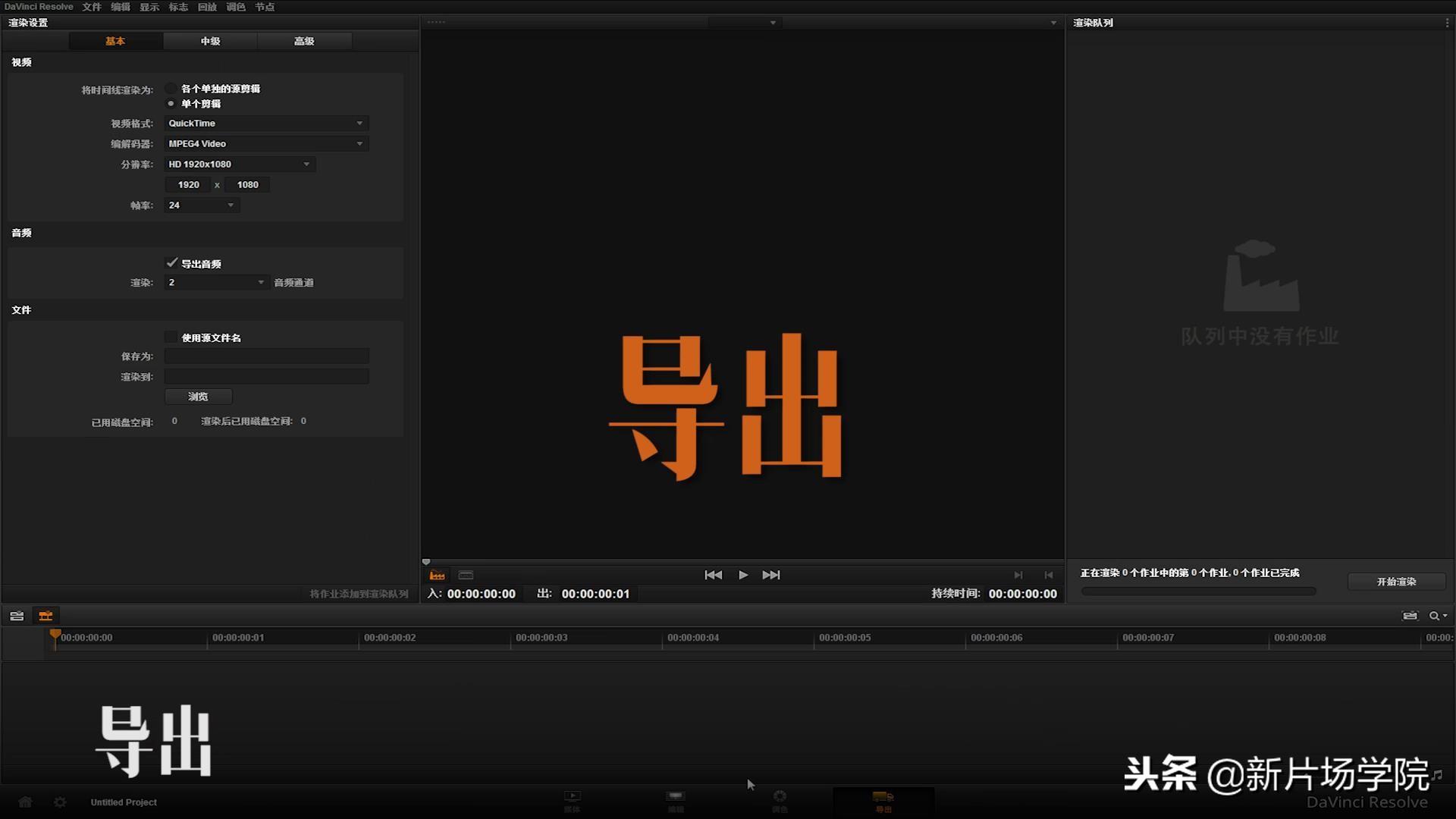
Task: Open render queue options dots menu
Action: point(1447,23)
